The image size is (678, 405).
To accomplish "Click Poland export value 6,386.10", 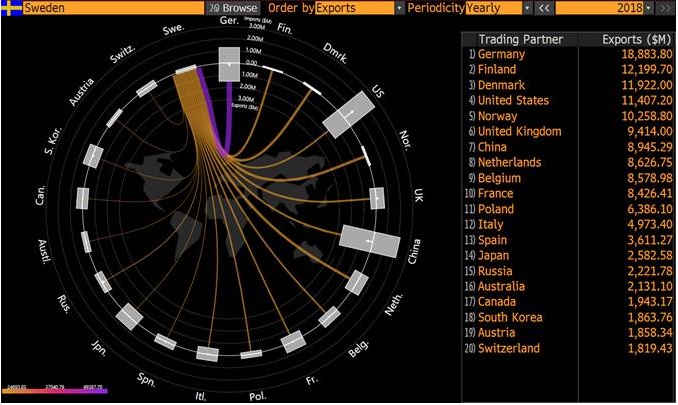I will (650, 209).
